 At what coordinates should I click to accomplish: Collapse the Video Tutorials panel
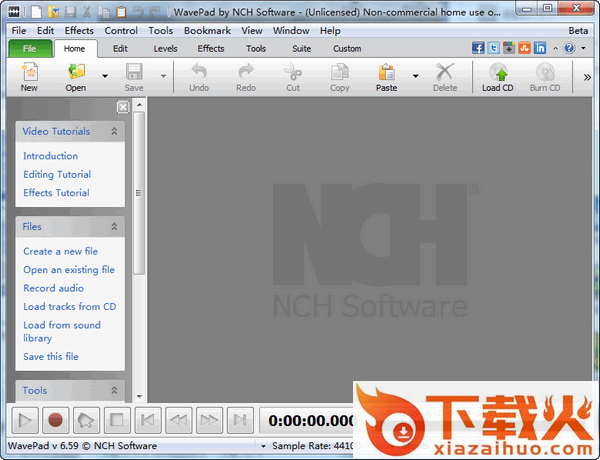pyautogui.click(x=114, y=131)
